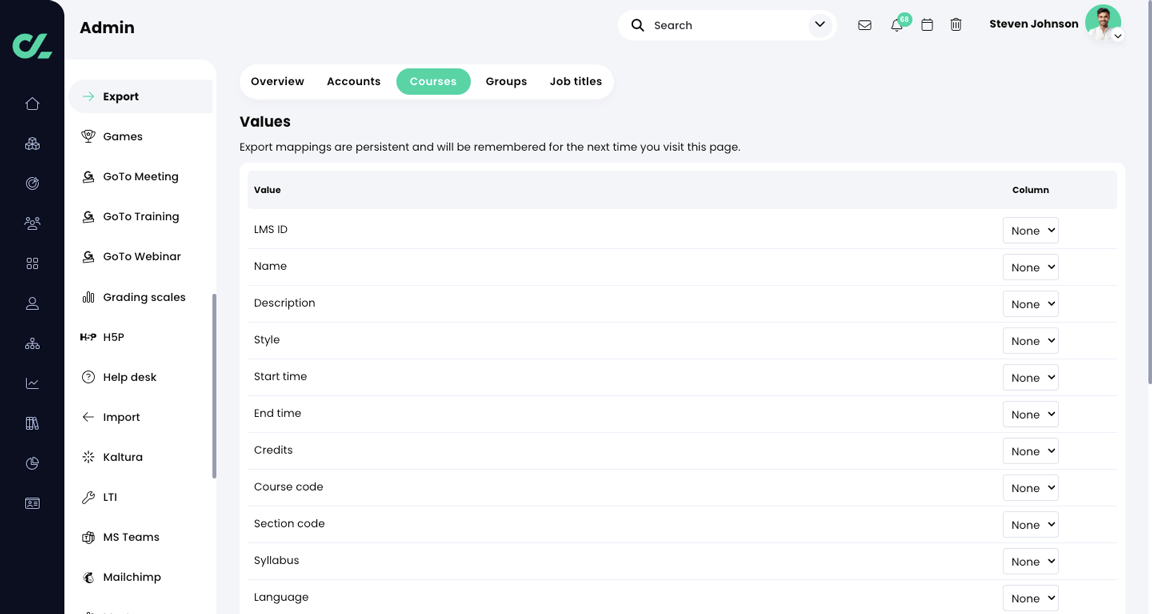
Task: Switch to the Job titles tab
Action: (x=575, y=81)
